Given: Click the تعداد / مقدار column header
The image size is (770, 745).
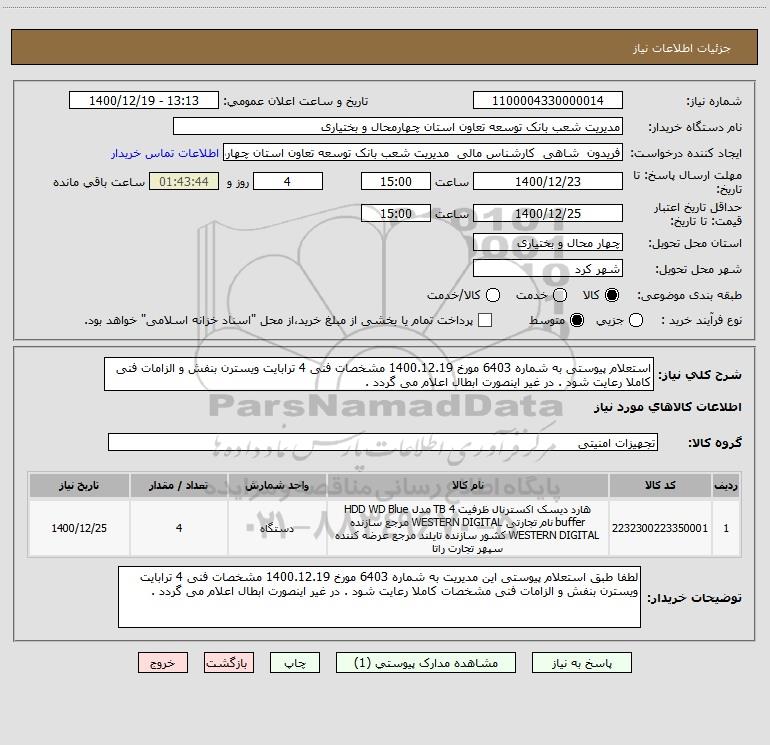Looking at the screenshot, I should point(179,486).
